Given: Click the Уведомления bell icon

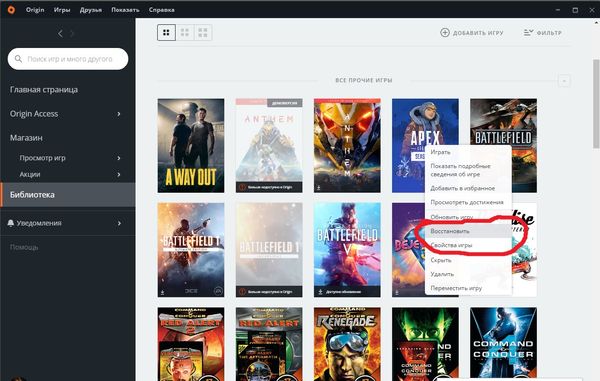Looking at the screenshot, I should click(11, 223).
